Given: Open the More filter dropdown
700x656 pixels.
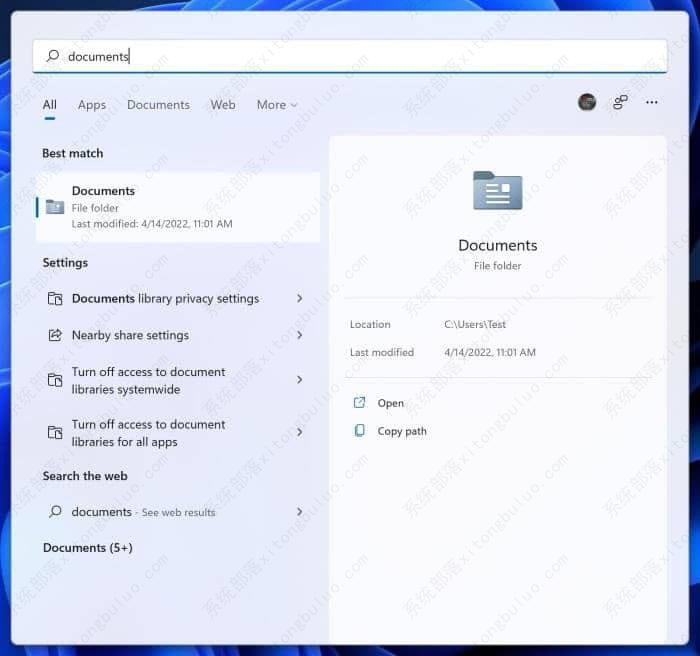Looking at the screenshot, I should [x=276, y=105].
